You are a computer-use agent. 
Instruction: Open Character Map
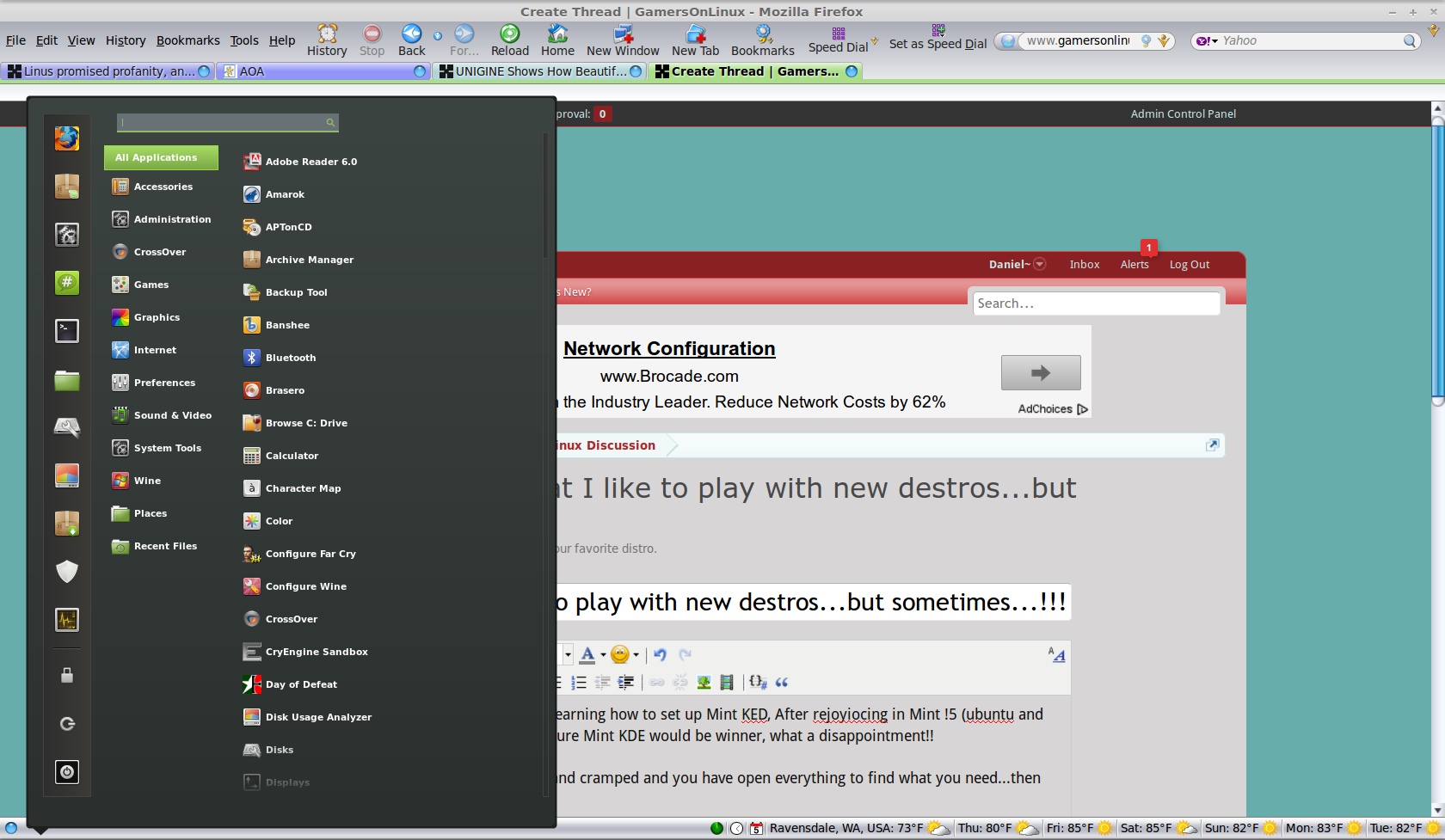coord(292,488)
